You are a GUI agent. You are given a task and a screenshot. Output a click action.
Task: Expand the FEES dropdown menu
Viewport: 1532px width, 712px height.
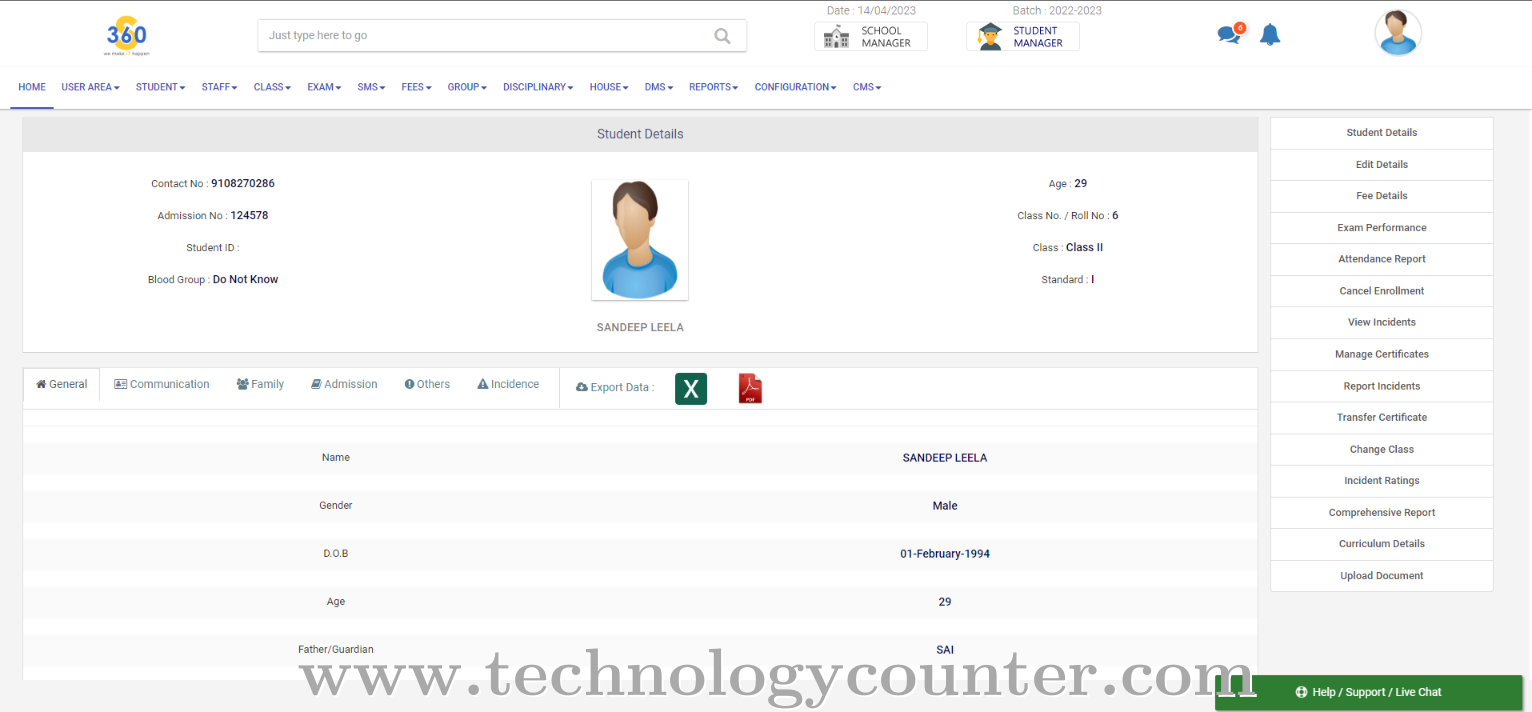click(x=416, y=87)
